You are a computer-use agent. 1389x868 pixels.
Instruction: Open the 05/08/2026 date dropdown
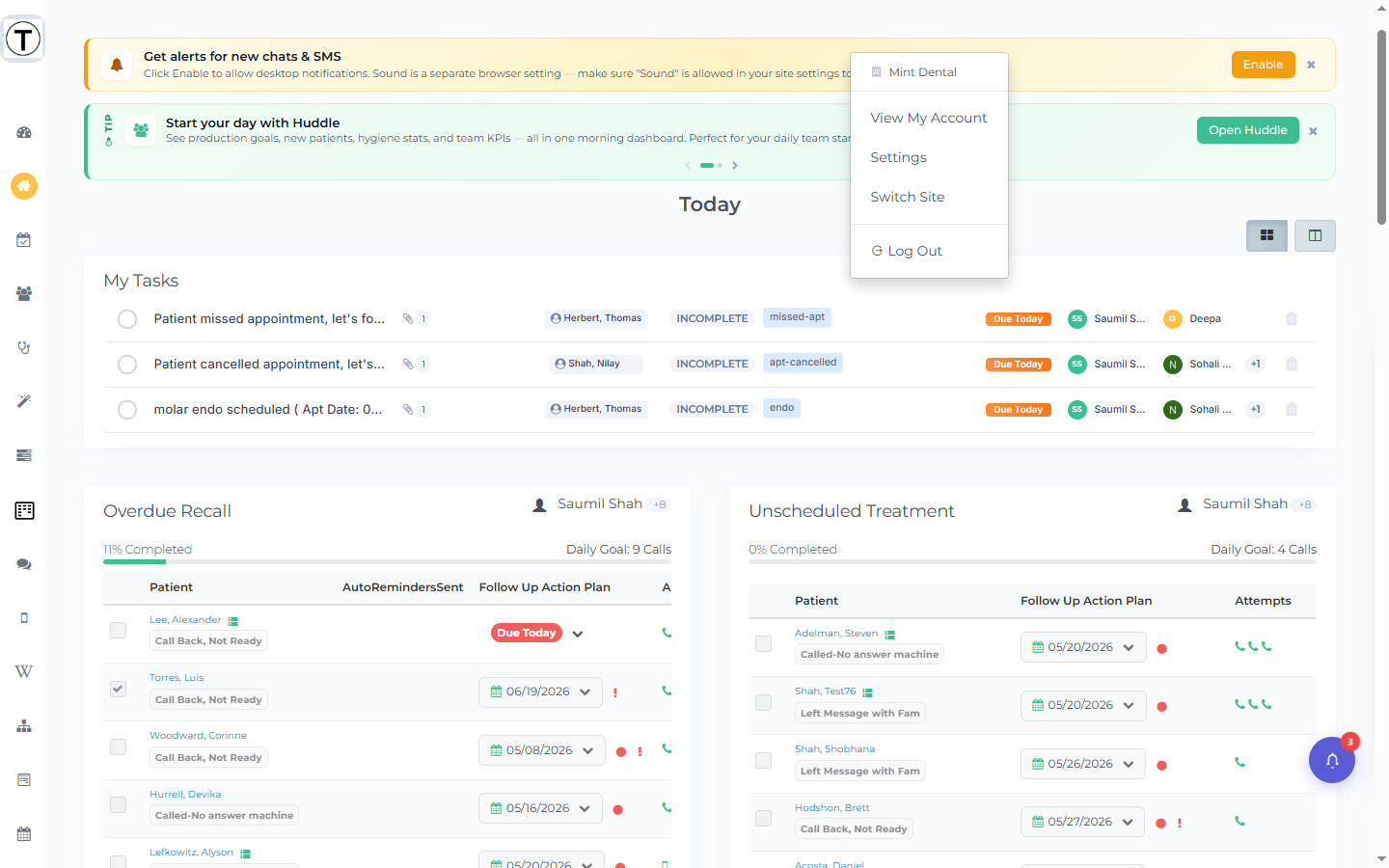[x=542, y=750]
